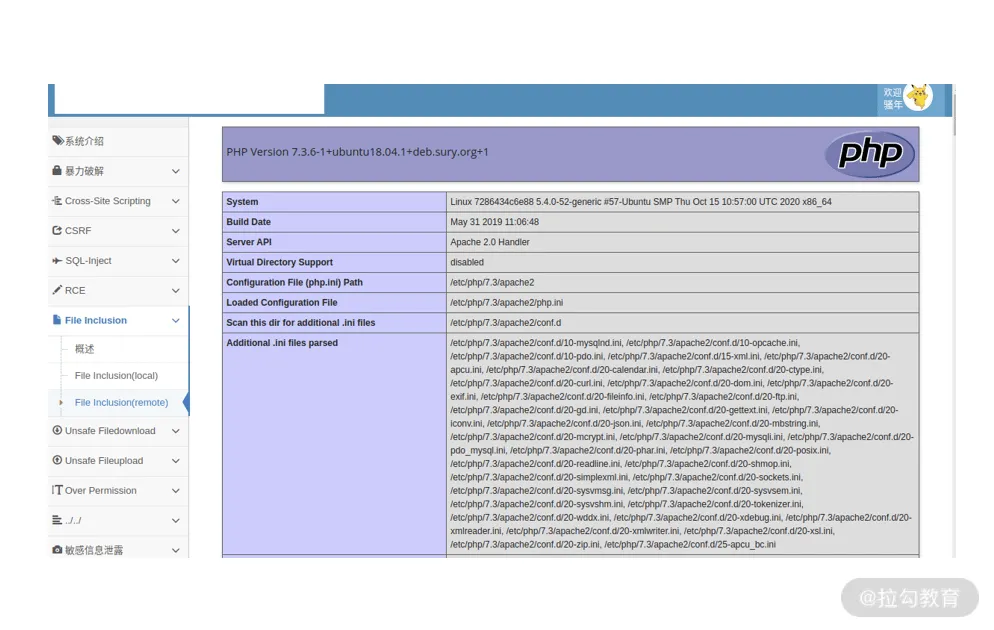Expand the 敏感信息泄露 chevron

(176, 550)
